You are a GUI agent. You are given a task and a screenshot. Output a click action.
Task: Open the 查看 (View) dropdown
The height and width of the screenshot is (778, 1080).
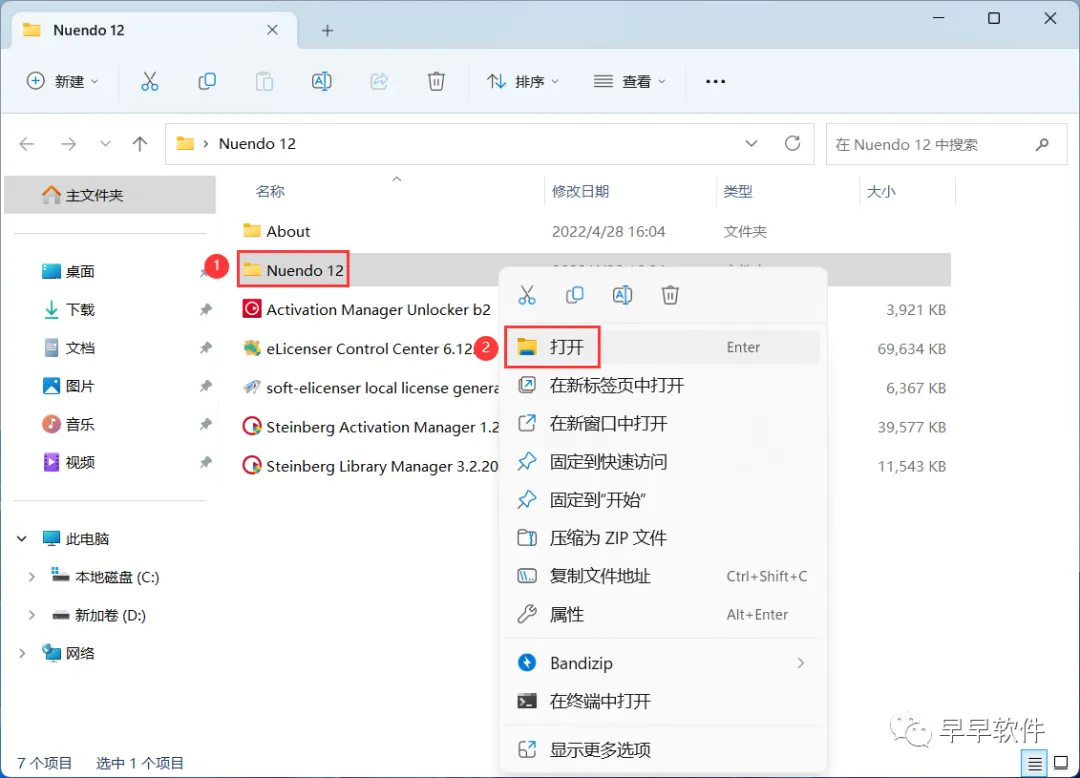click(630, 81)
